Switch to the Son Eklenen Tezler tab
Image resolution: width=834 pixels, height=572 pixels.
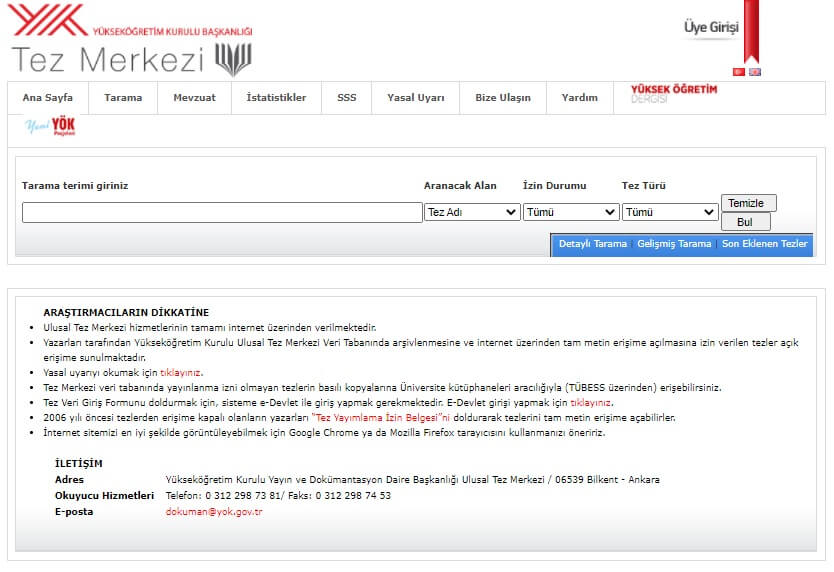click(764, 244)
